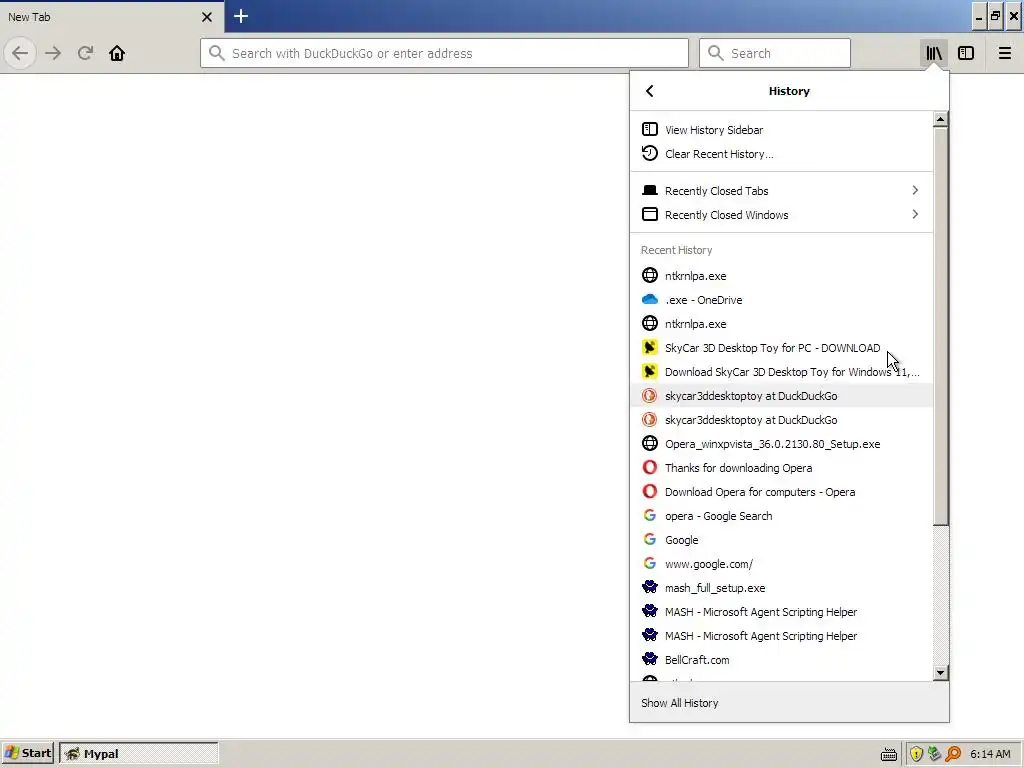Click the OneDrive cloud icon in history

coord(649,300)
